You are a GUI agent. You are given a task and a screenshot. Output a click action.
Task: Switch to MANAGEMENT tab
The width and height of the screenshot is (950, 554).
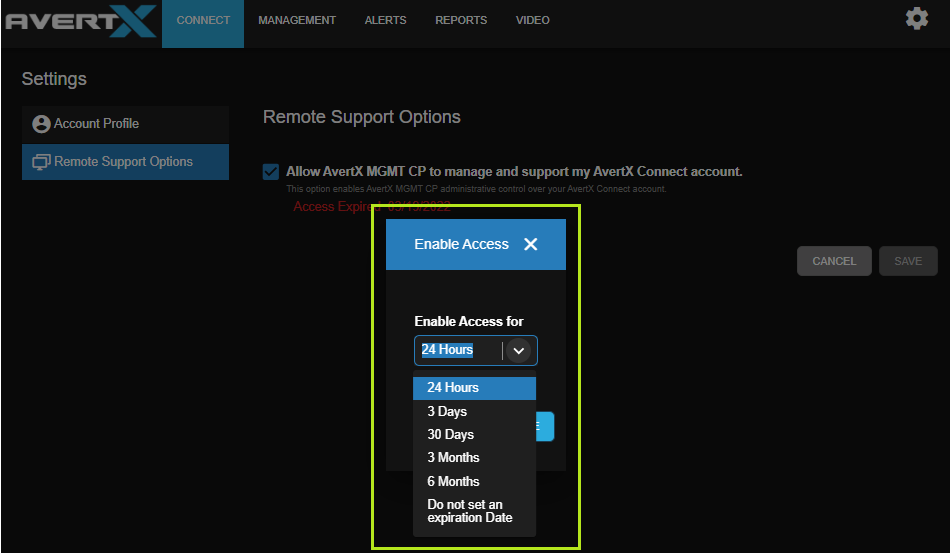[x=297, y=21]
